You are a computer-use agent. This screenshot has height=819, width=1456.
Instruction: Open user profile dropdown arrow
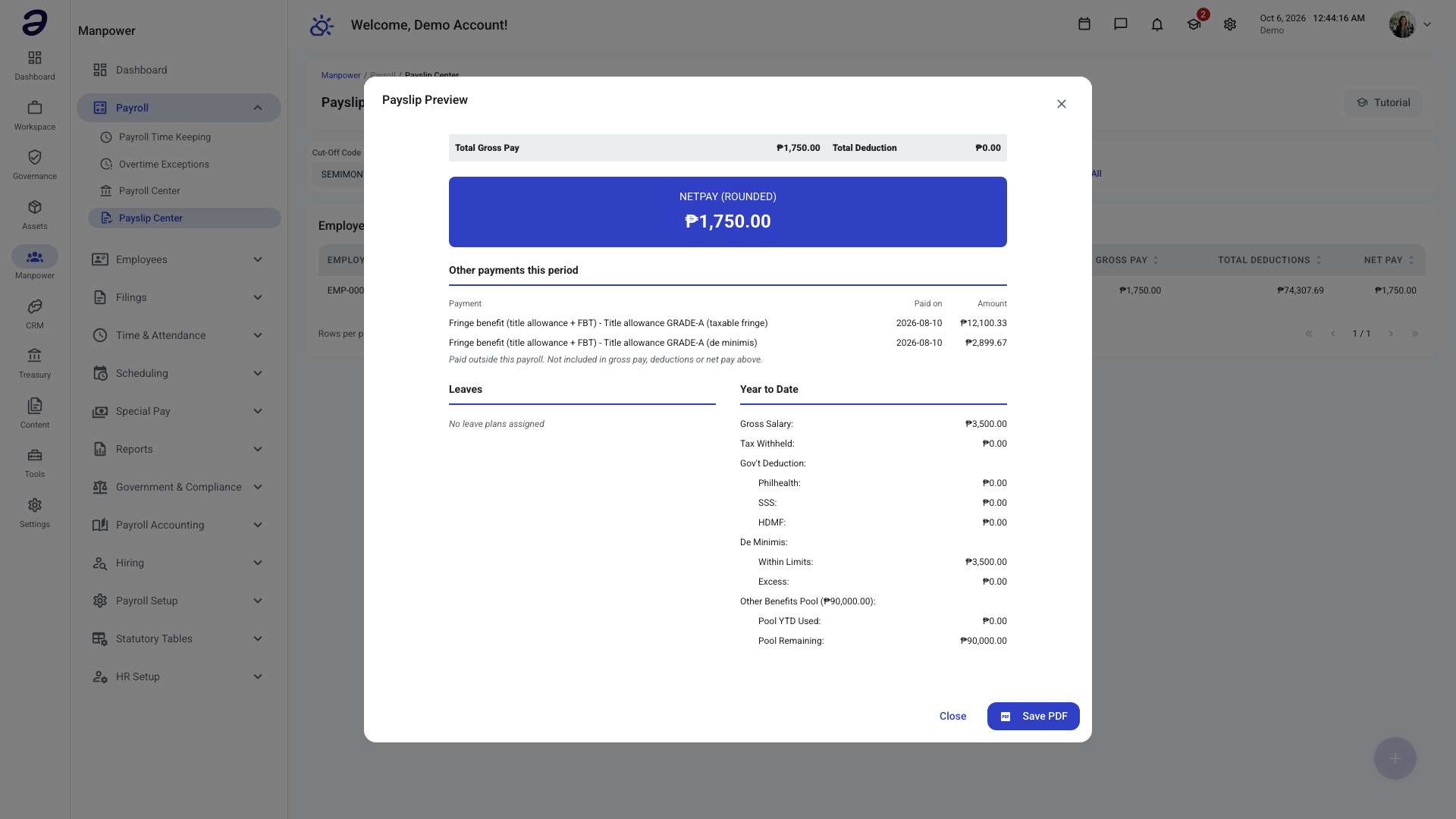pyautogui.click(x=1427, y=24)
